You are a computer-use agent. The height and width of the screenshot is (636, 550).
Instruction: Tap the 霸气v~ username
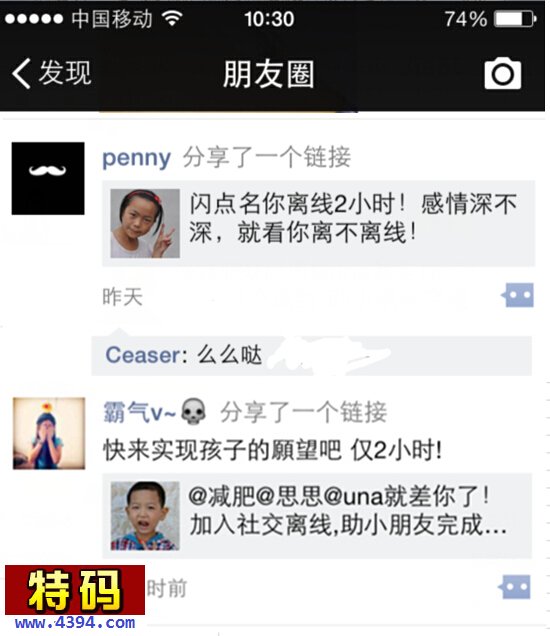pyautogui.click(x=140, y=412)
